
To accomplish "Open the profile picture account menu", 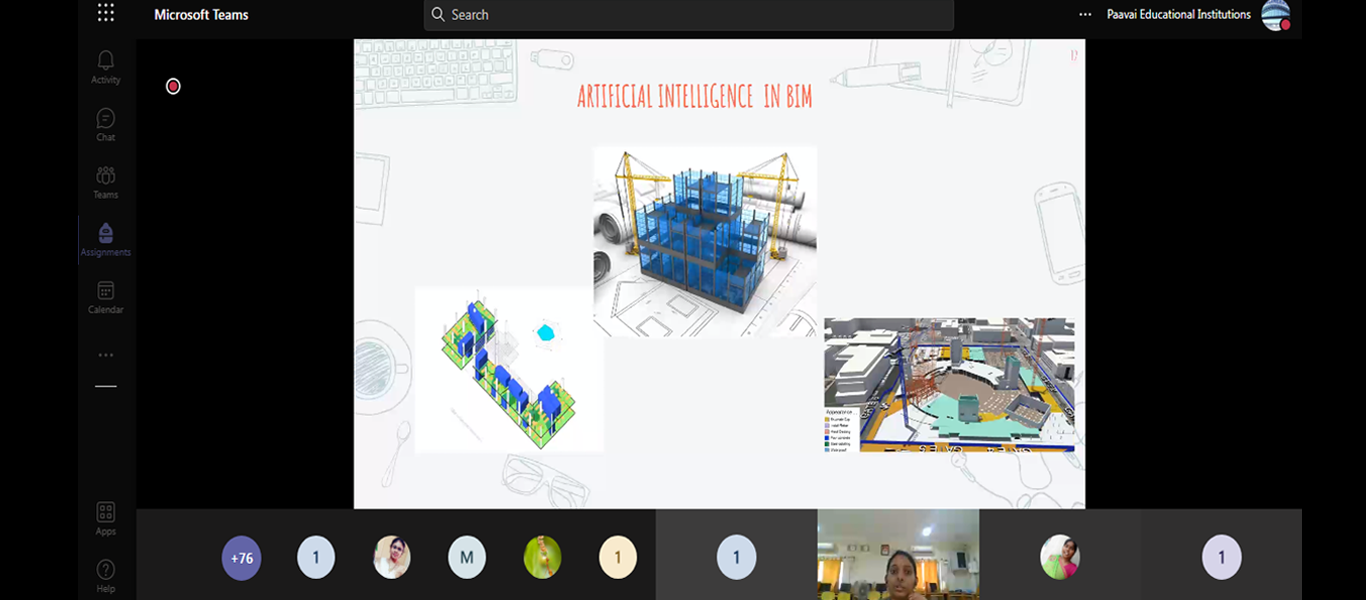I will (x=1276, y=15).
